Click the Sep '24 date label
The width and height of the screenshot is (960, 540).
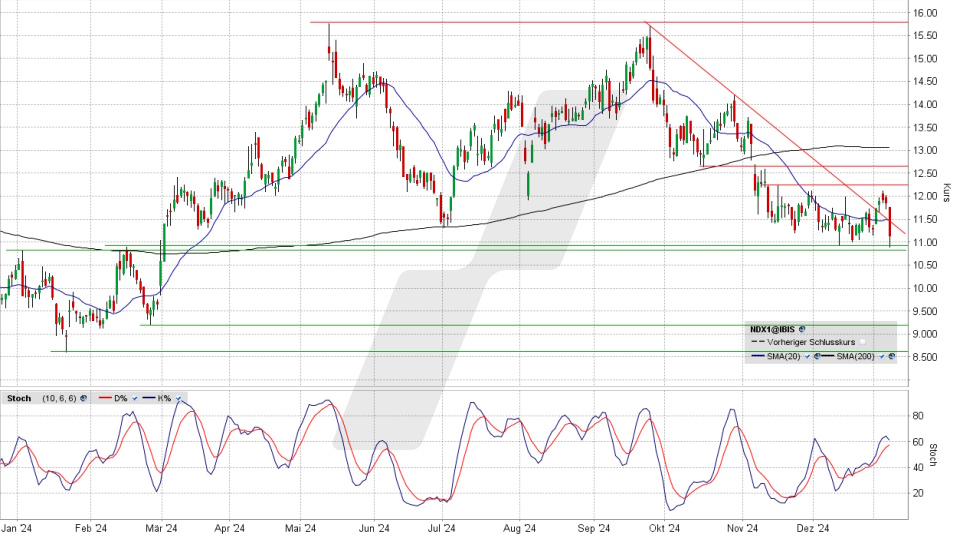pyautogui.click(x=594, y=528)
